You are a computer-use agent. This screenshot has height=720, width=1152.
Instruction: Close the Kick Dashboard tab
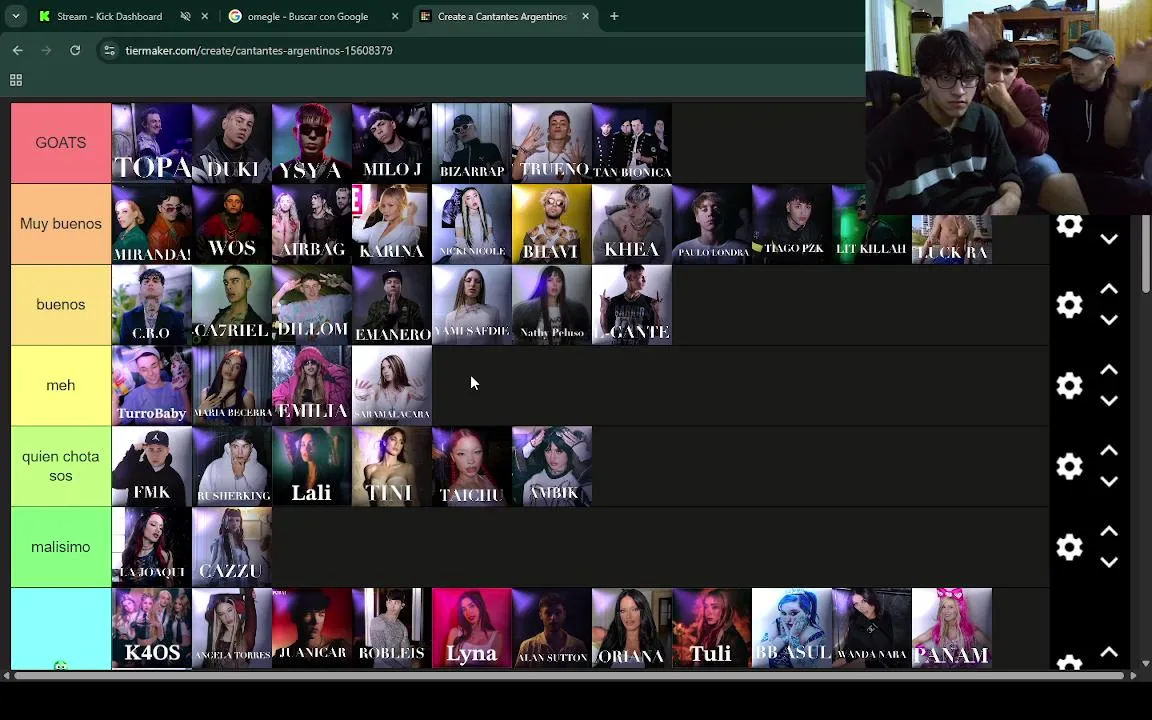click(x=204, y=16)
